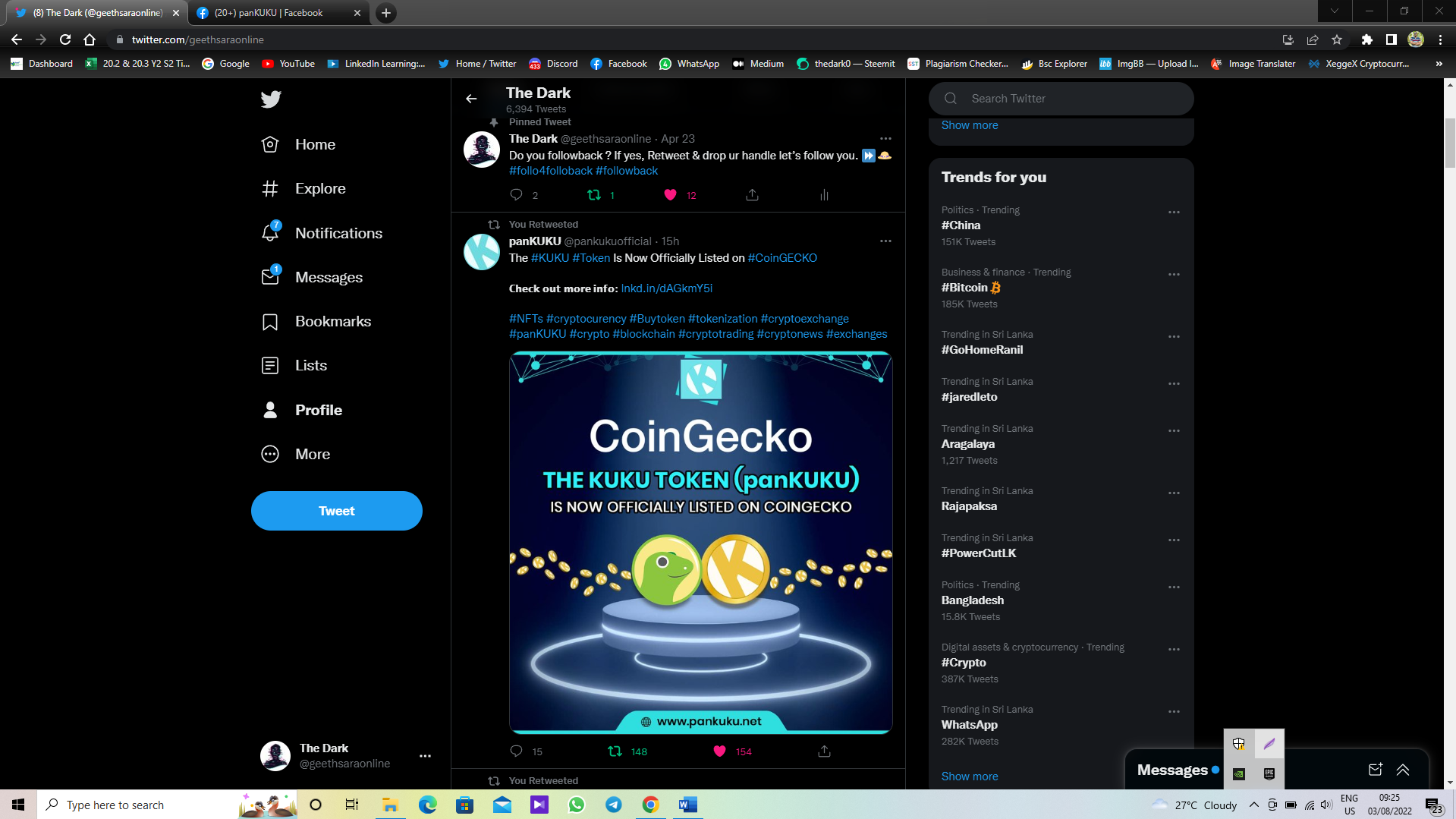Open File Explorer from the taskbar
The image size is (1456, 819).
390,805
